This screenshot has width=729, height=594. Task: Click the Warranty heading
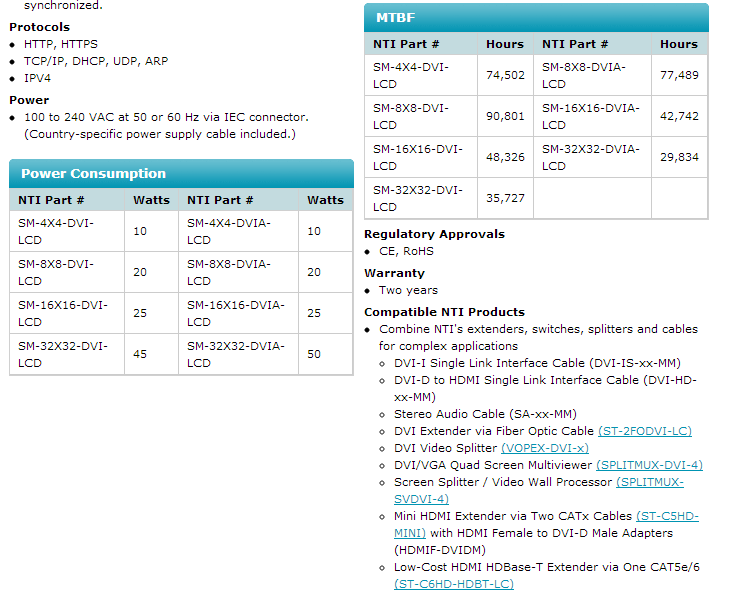click(394, 273)
